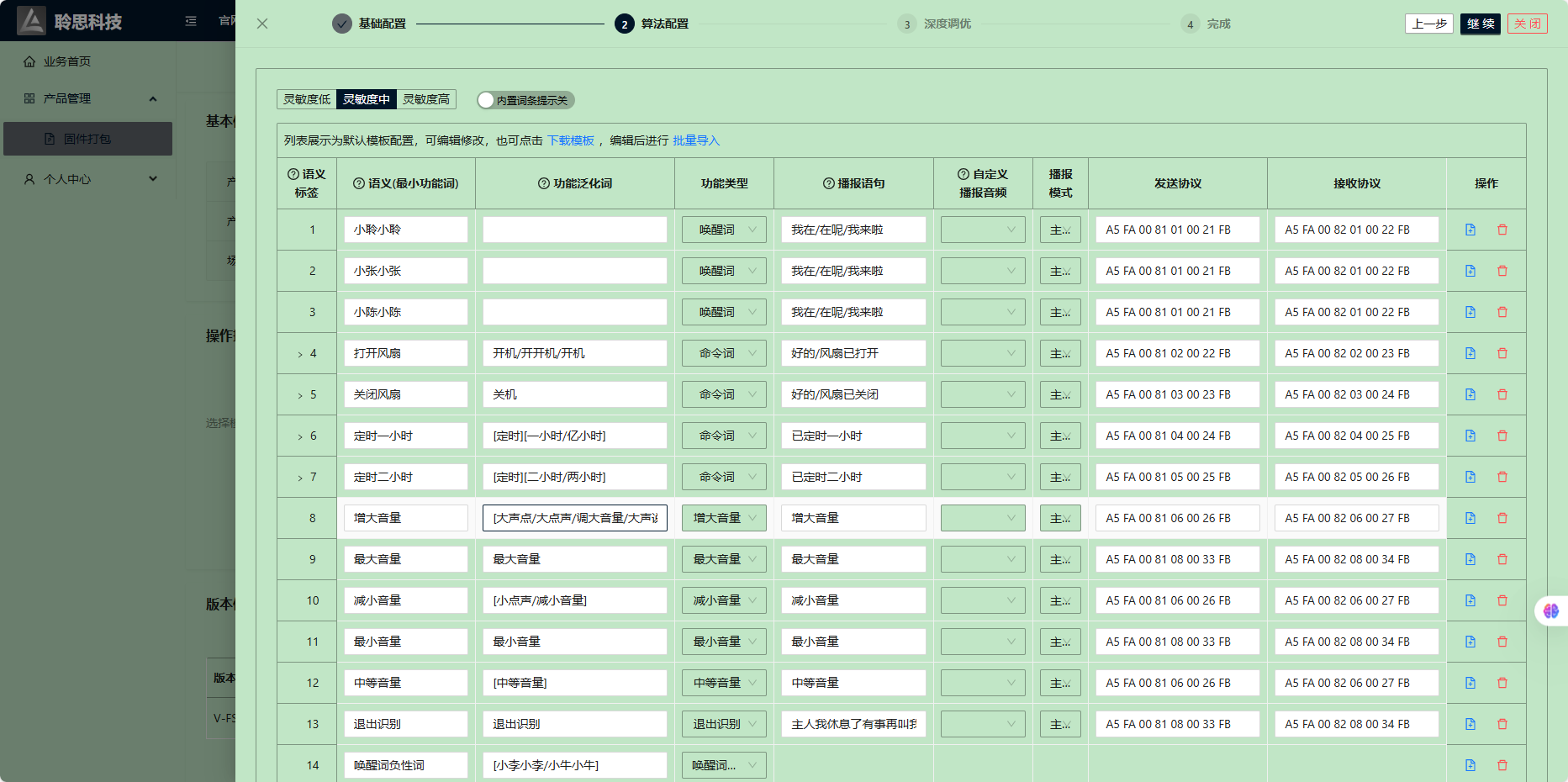This screenshot has height=782, width=1568.
Task: Click the 继续 button
Action: 1480,24
